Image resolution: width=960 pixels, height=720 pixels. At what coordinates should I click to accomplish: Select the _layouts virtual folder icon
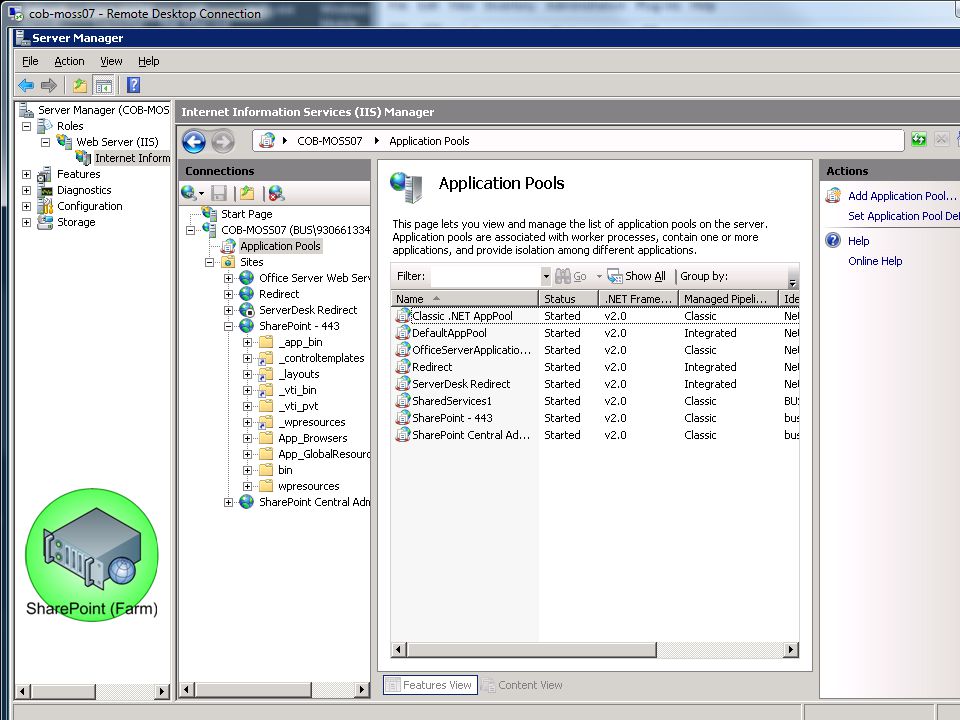coord(266,374)
